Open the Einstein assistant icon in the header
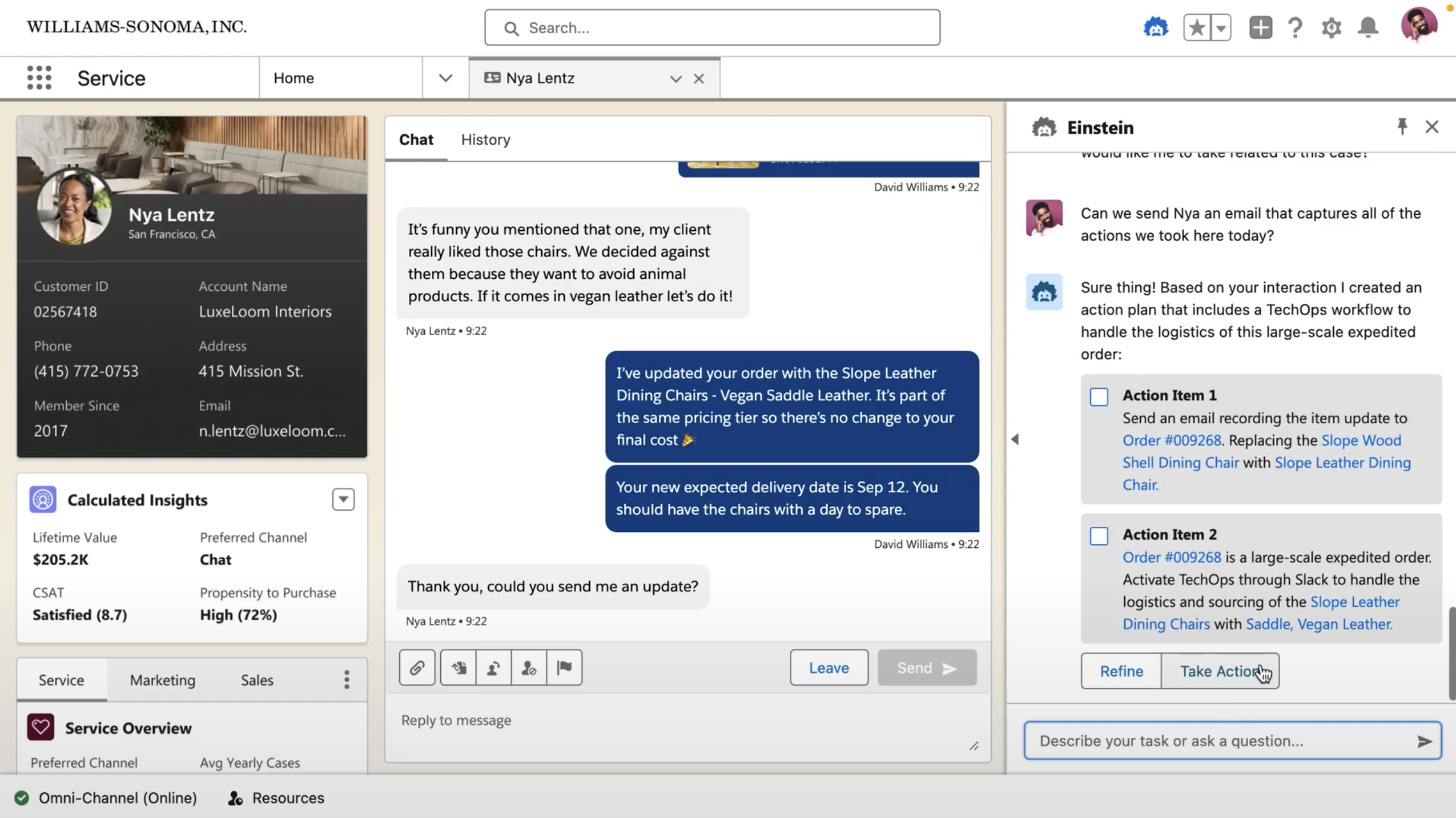 1156,27
